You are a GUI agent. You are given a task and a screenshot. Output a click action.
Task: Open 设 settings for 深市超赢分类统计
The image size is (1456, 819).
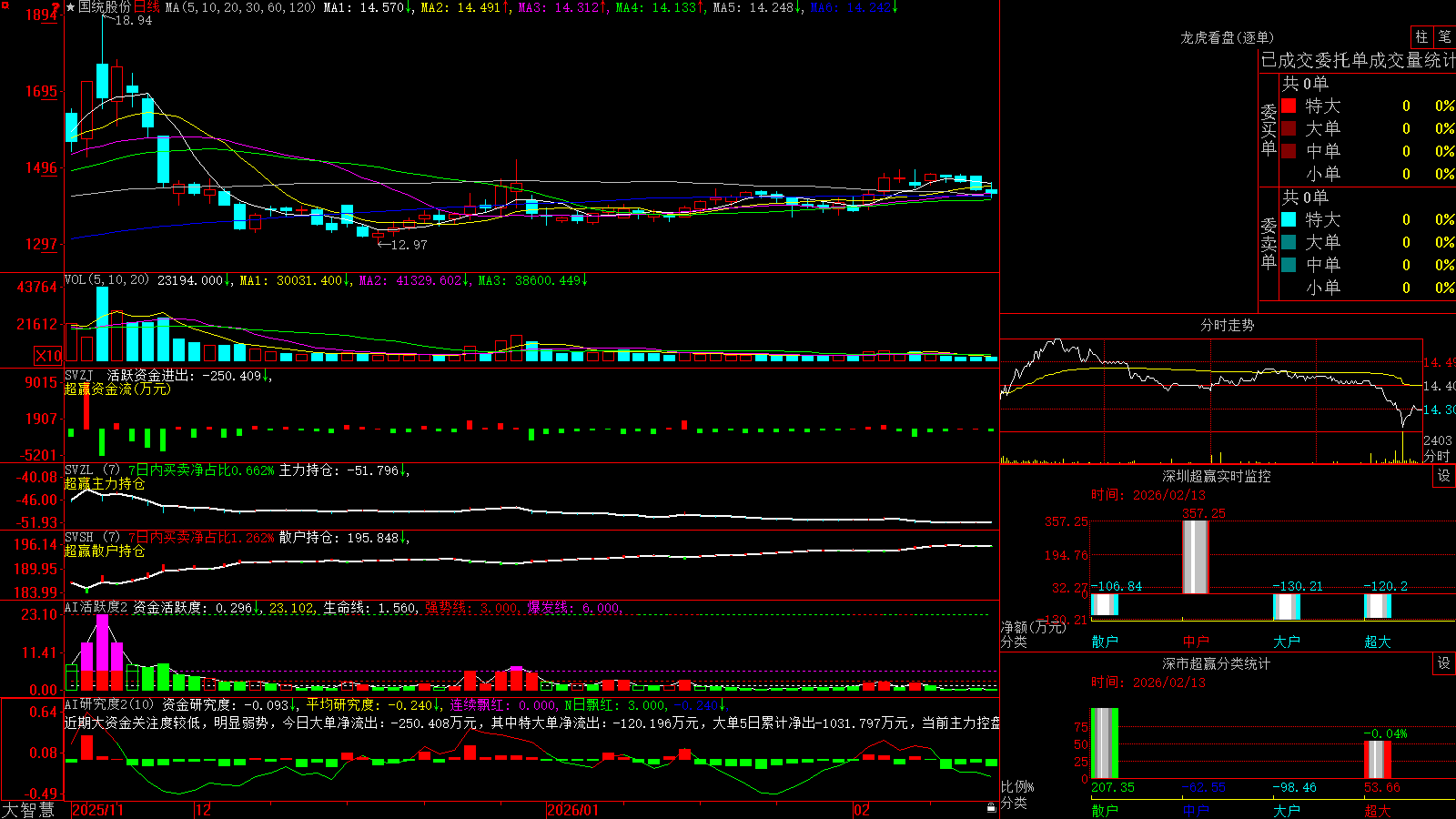coord(1444,663)
